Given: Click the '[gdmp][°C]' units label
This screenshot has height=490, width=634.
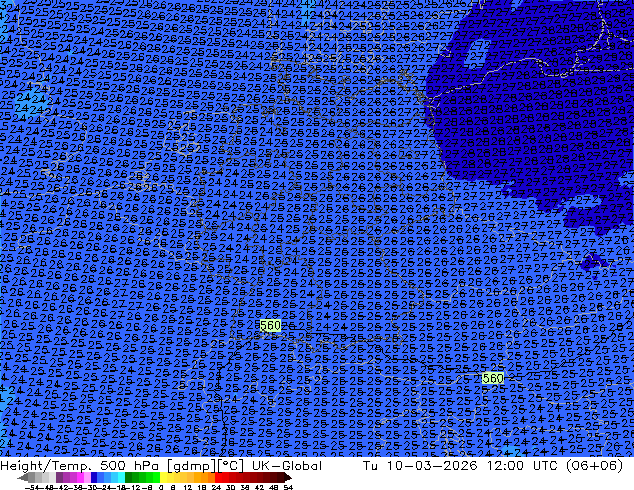Looking at the screenshot, I should [x=205, y=466].
